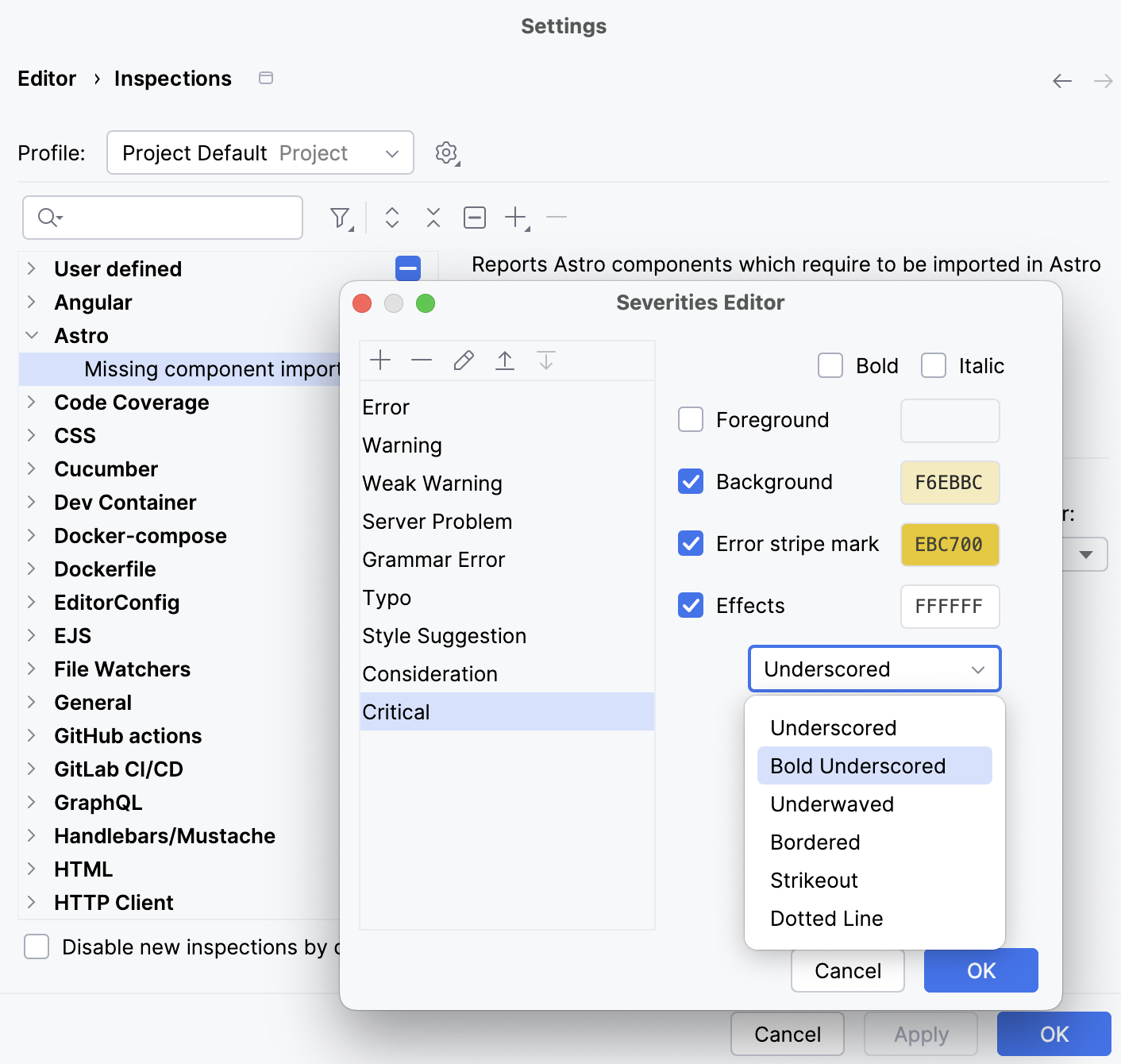1121x1064 pixels.
Task: Enable the Bold checkbox
Action: pyautogui.click(x=830, y=366)
